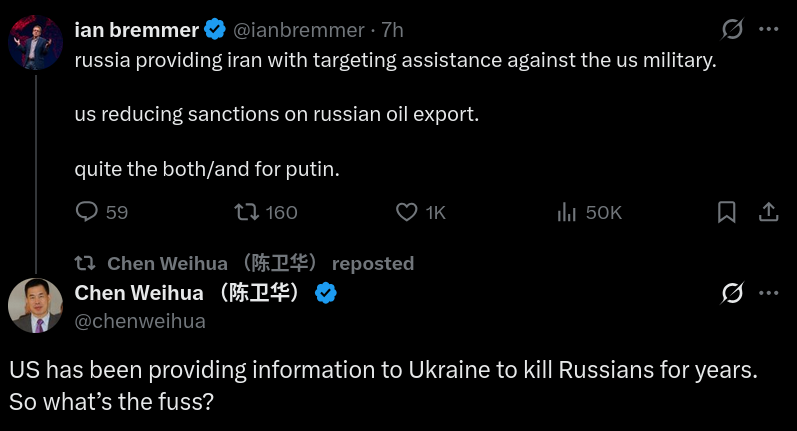
Task: Open Grok icon on Bremmer's tweet
Action: coord(732,30)
